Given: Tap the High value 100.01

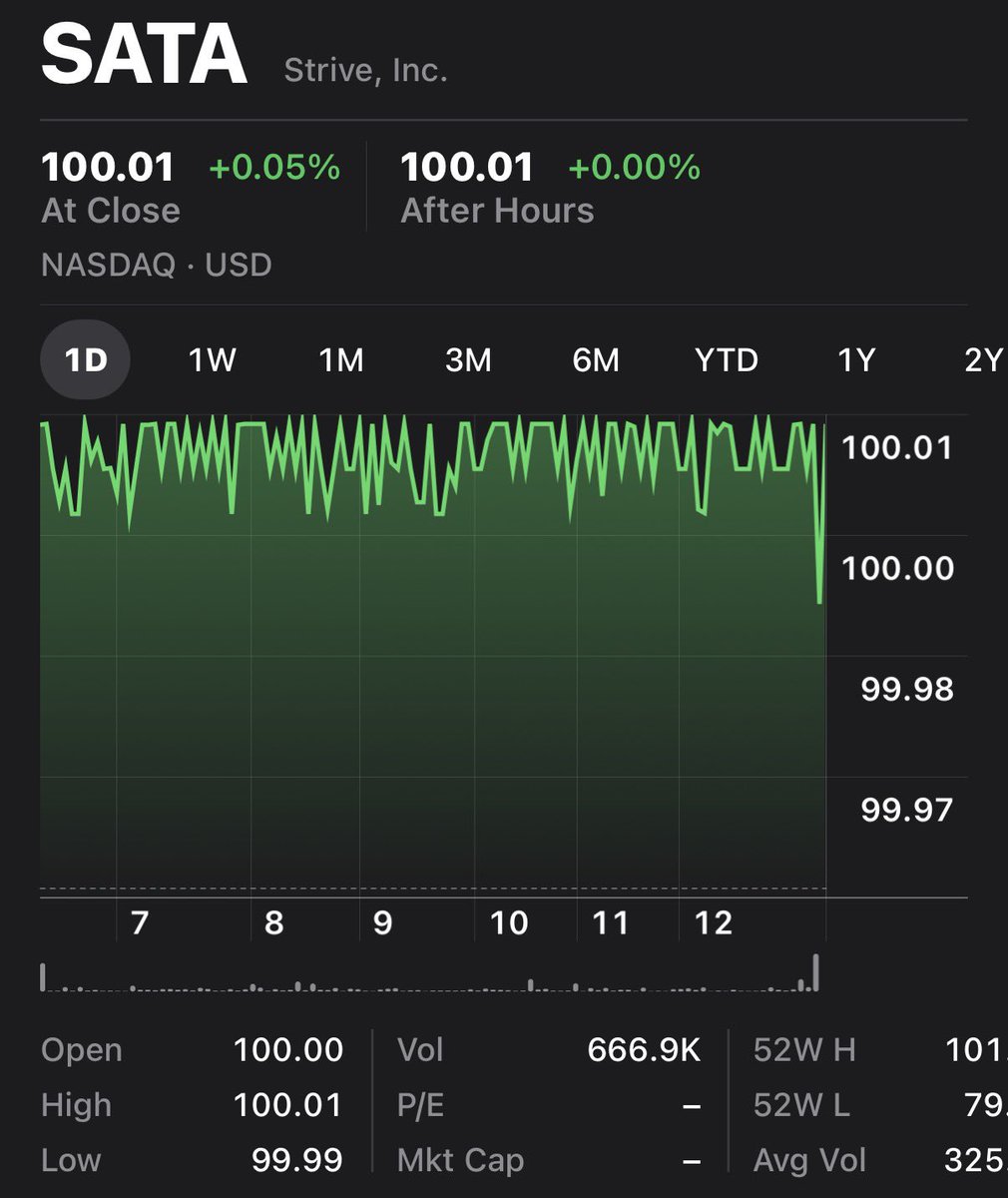Looking at the screenshot, I should click(x=288, y=1105).
